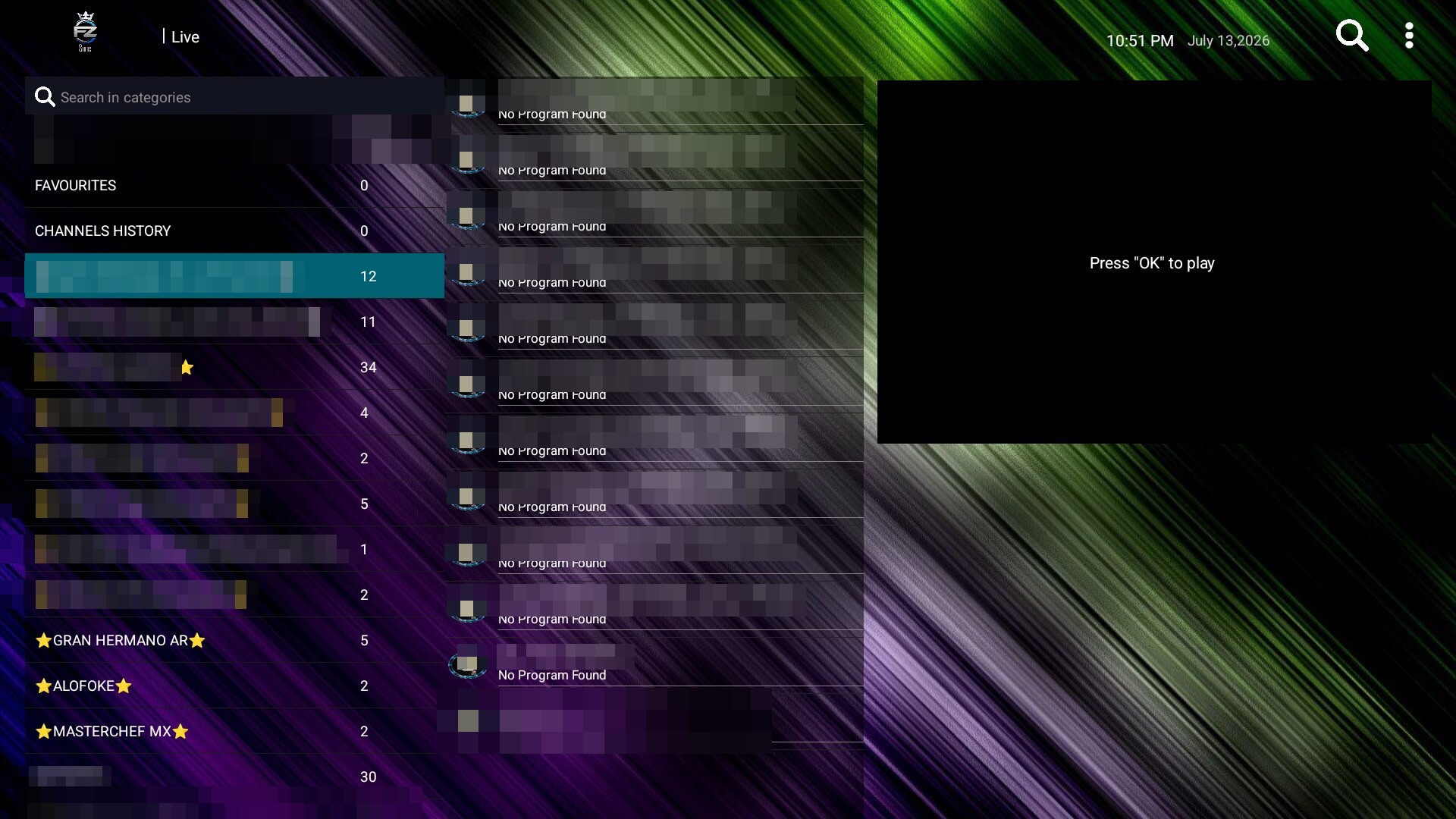The width and height of the screenshot is (1456, 819).
Task: Click the Live section label
Action: 185,36
